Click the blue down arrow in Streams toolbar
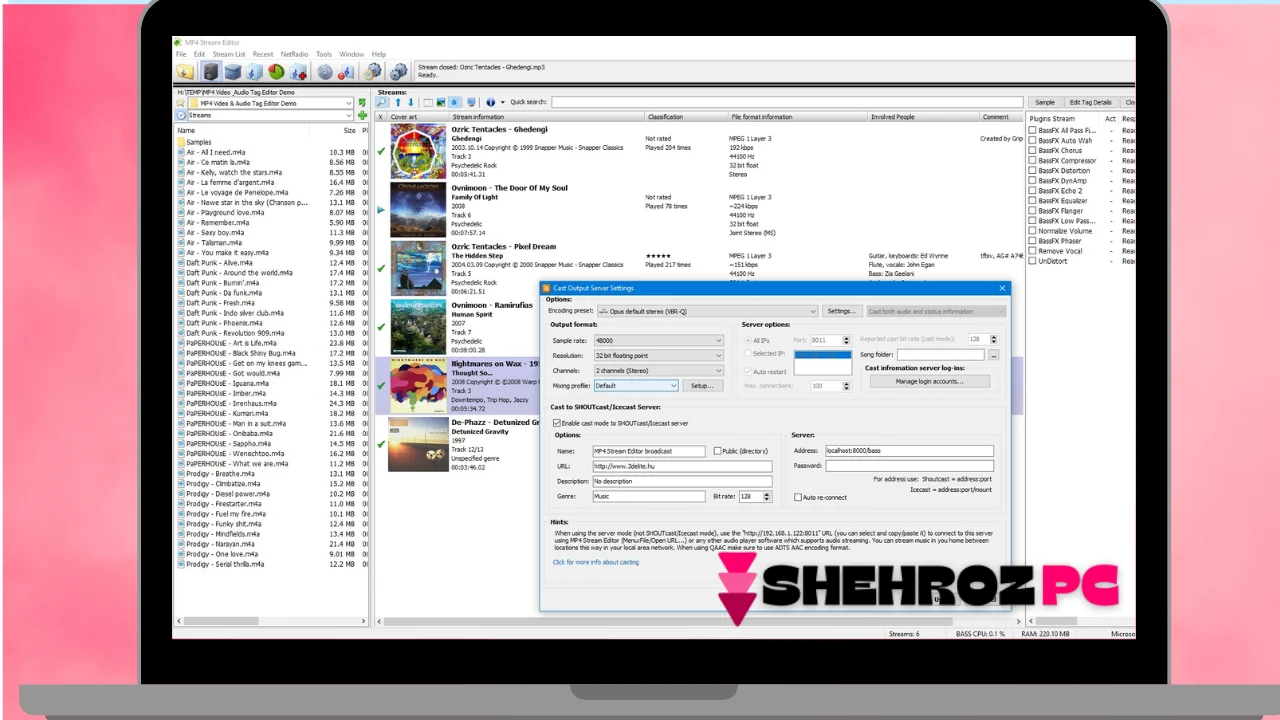 tap(410, 102)
